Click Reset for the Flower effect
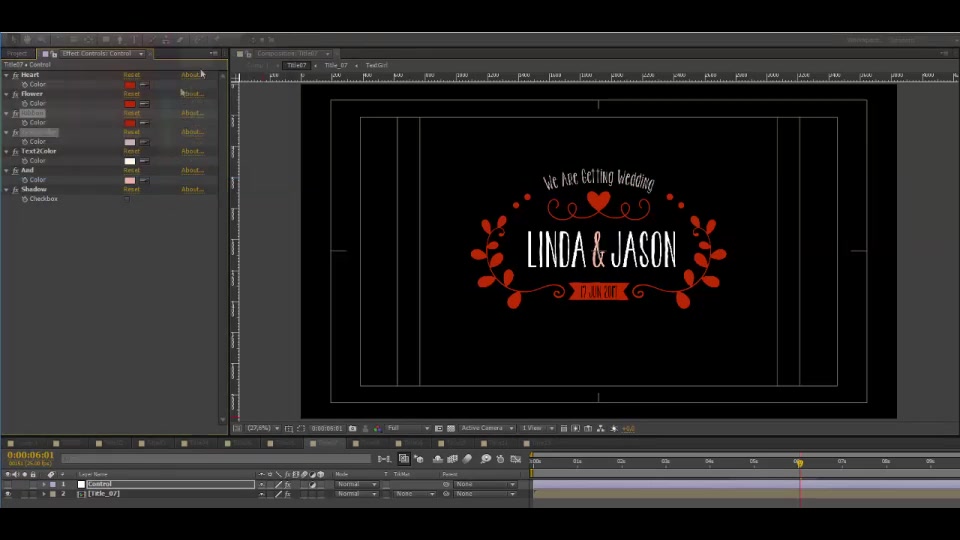The image size is (960, 540). click(x=132, y=94)
